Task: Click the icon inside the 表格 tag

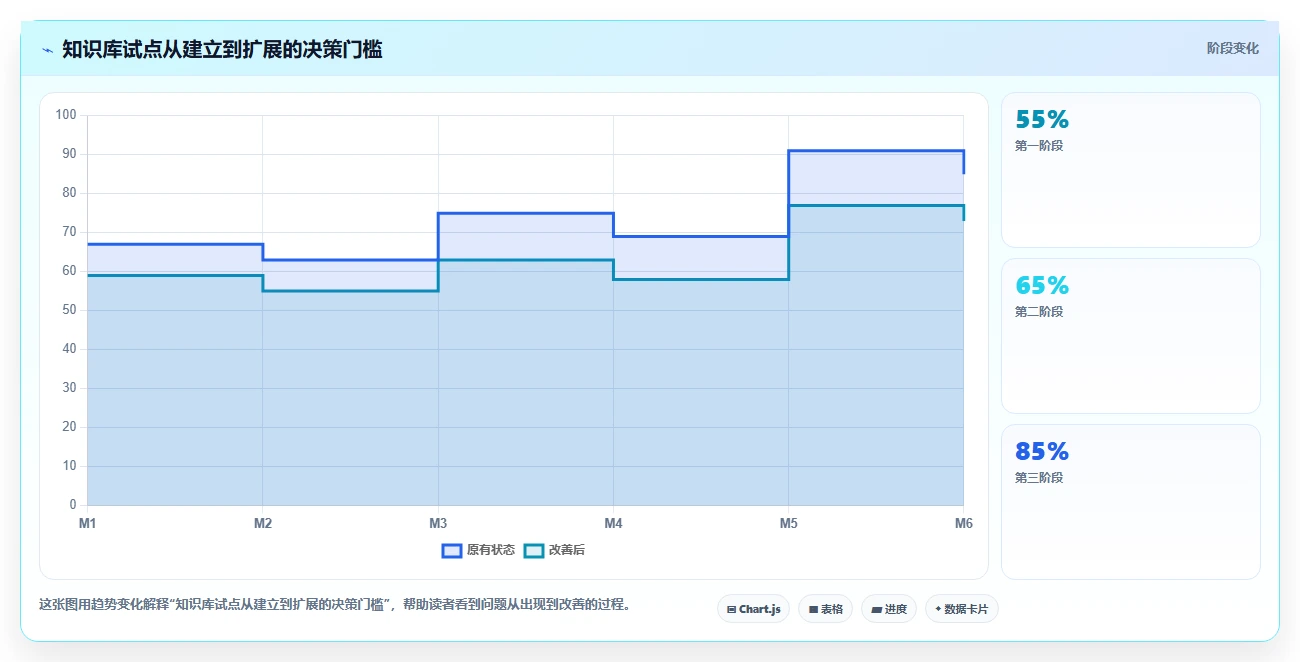Action: pyautogui.click(x=813, y=609)
